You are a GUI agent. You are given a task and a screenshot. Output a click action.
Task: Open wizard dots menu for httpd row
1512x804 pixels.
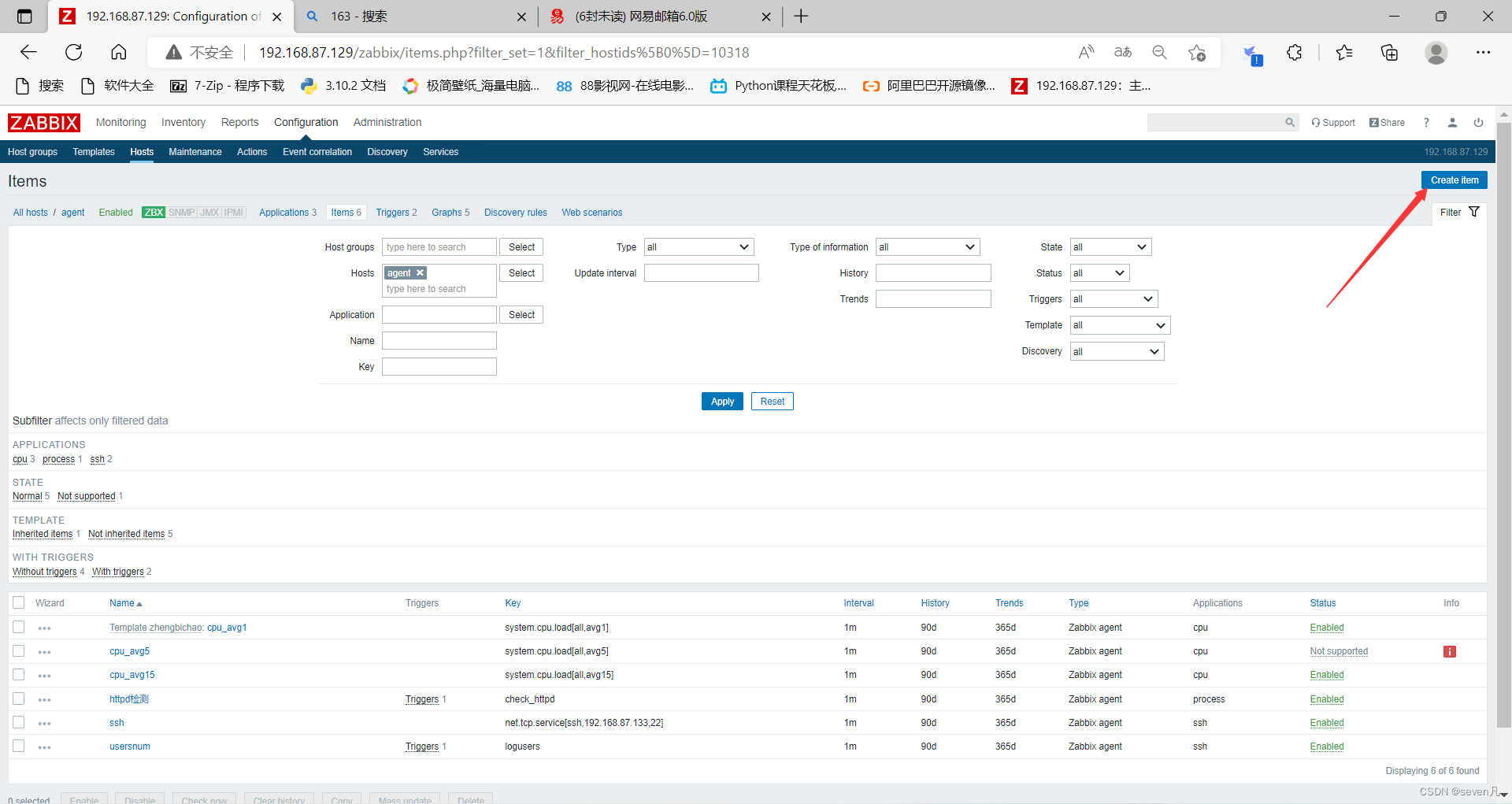tap(44, 699)
